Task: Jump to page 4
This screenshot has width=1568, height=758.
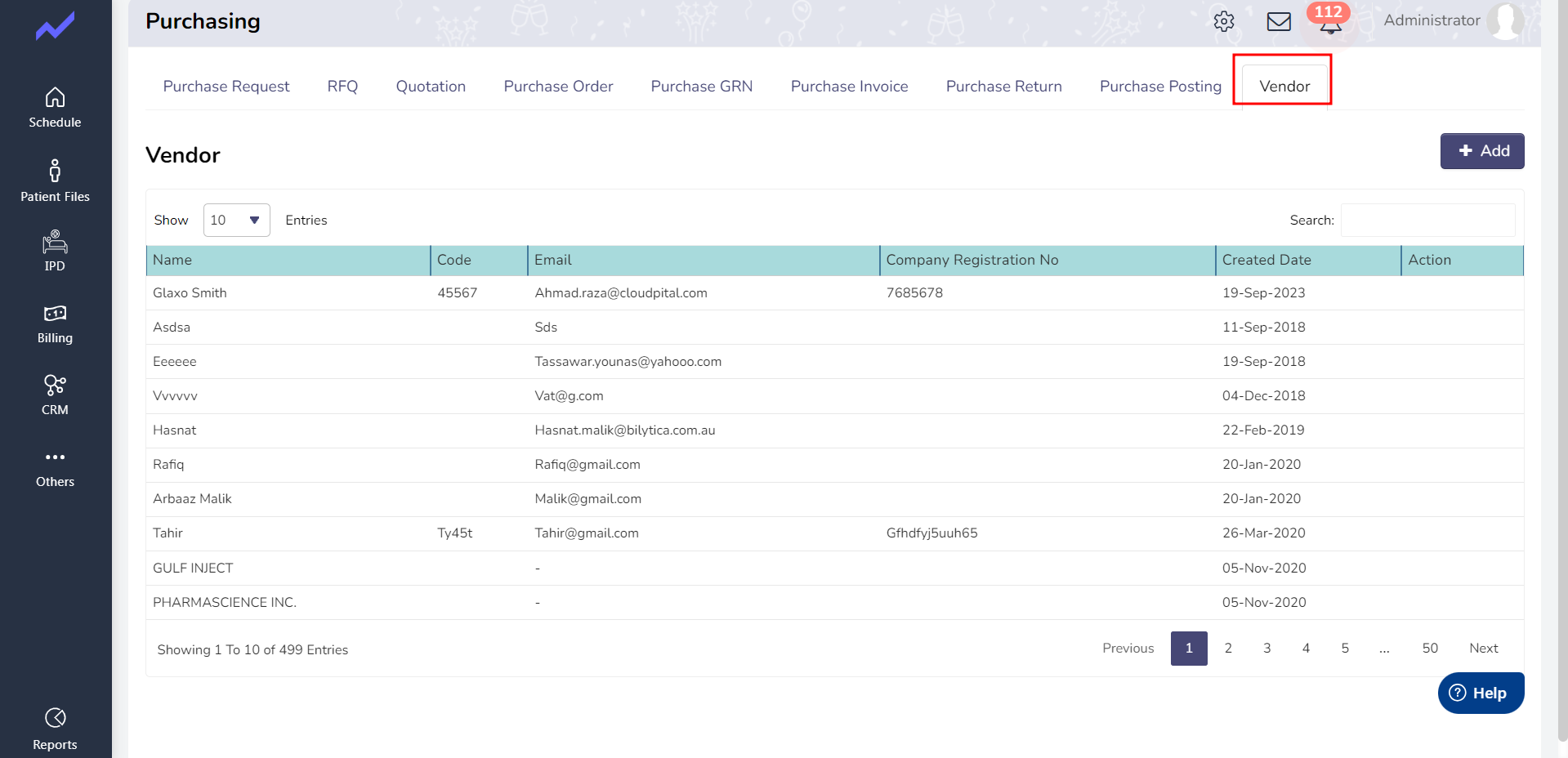Action: [1306, 649]
